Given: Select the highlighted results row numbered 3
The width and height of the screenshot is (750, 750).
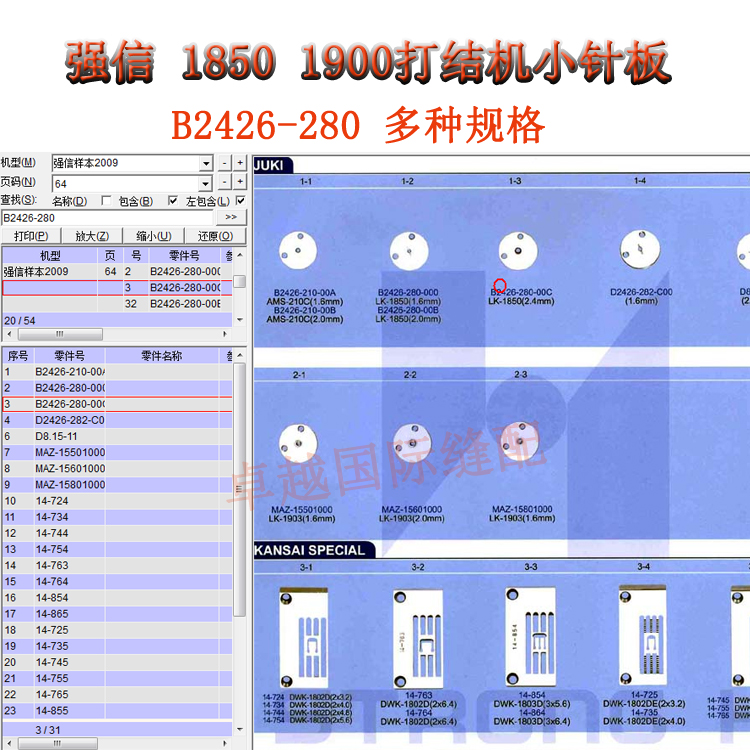Looking at the screenshot, I should click(x=117, y=287).
